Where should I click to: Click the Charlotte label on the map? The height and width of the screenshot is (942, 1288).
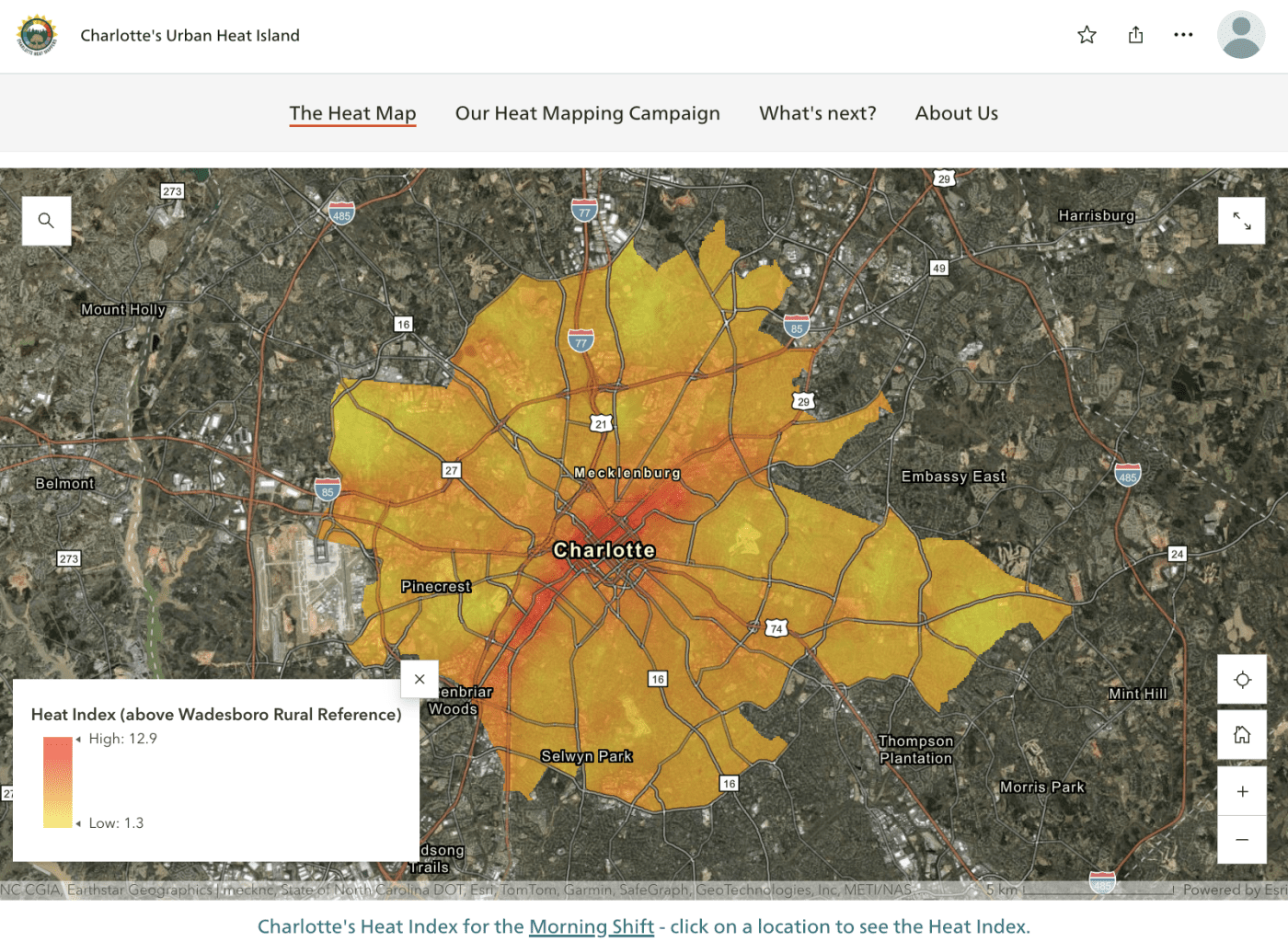[603, 549]
